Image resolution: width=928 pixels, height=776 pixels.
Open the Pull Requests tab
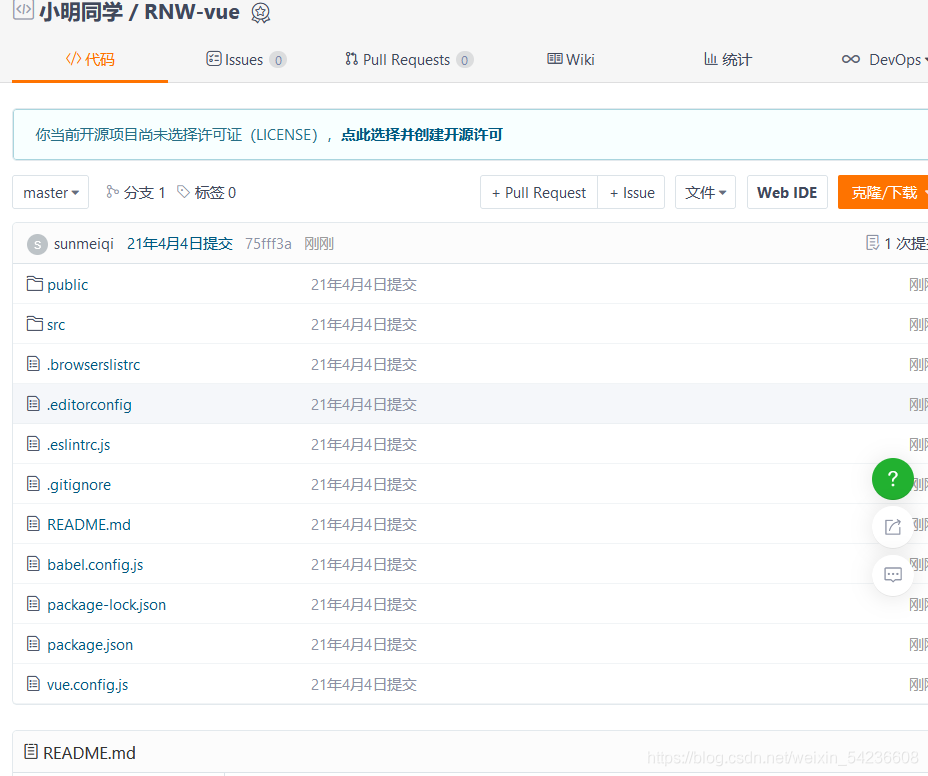coord(409,60)
